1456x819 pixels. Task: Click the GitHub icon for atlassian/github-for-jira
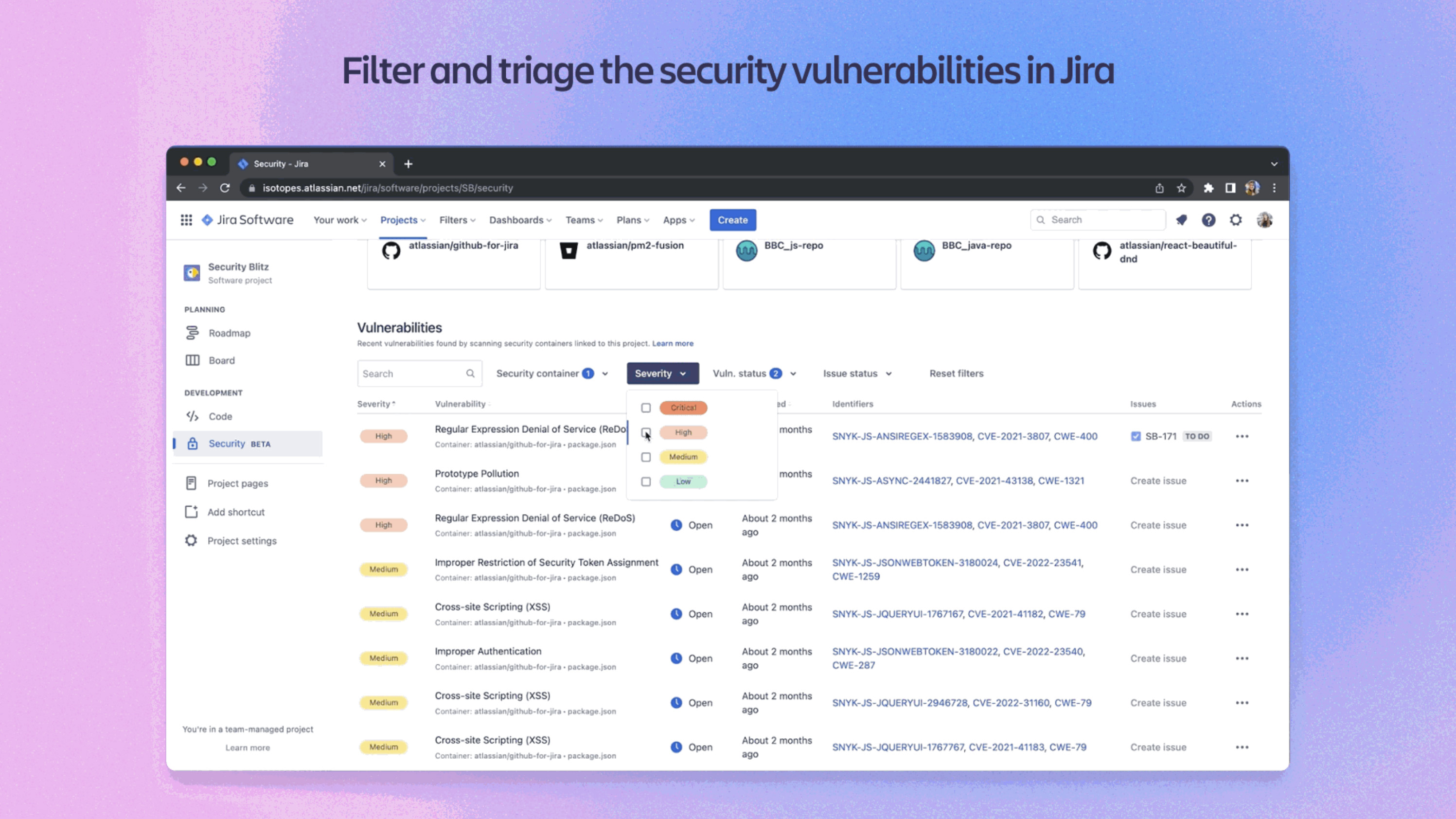pos(391,250)
